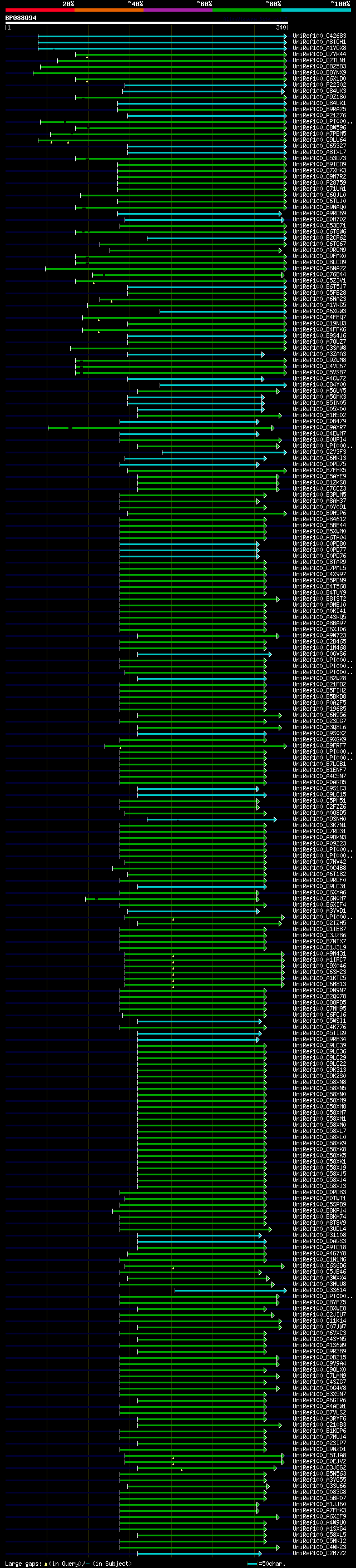
Task: Open hit UniRef100_A8IGH1
Action: click(319, 42)
